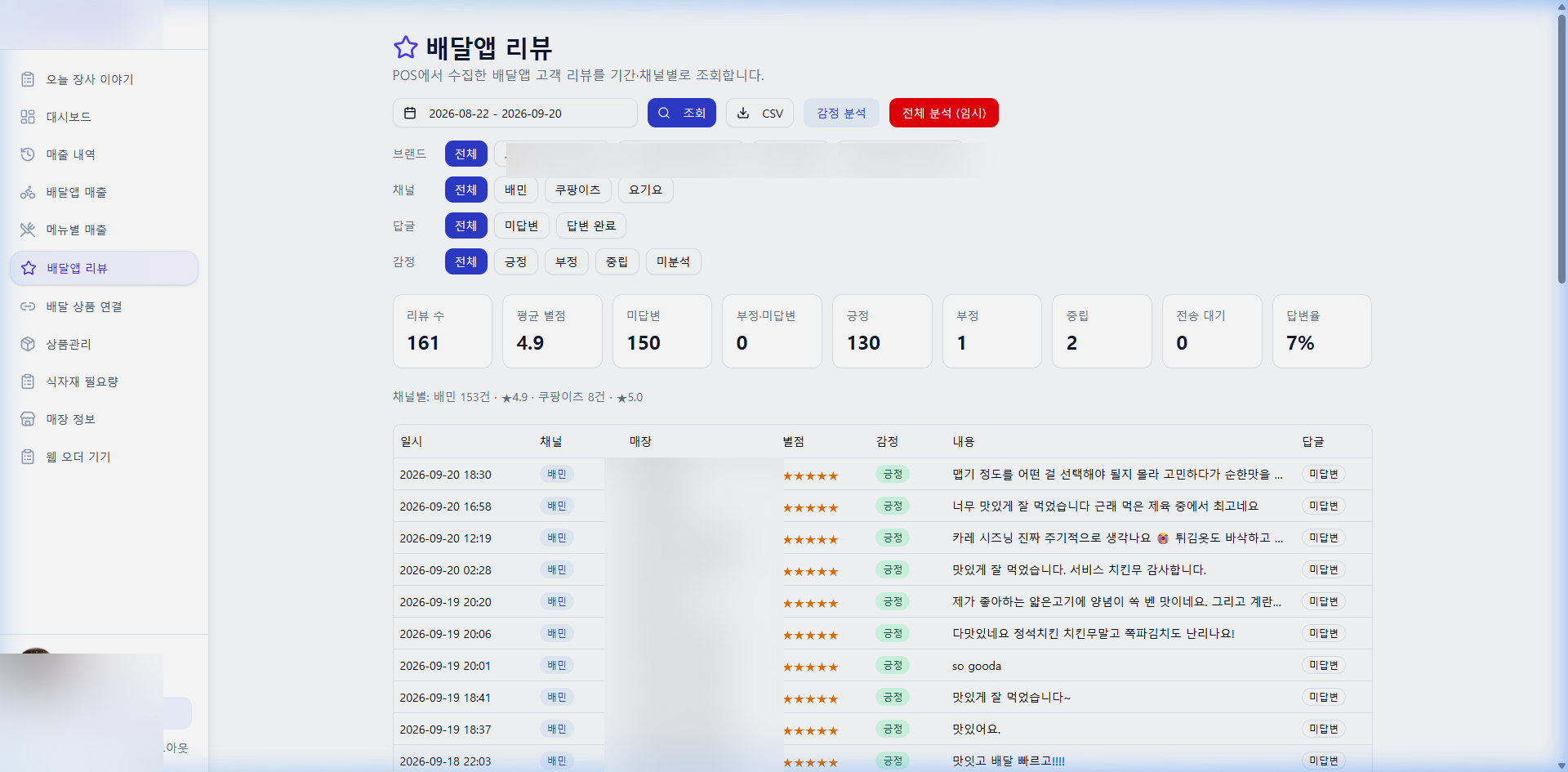Open 오늘 장사 이야기 clipboard icon
The height and width of the screenshot is (772, 1568).
[28, 79]
